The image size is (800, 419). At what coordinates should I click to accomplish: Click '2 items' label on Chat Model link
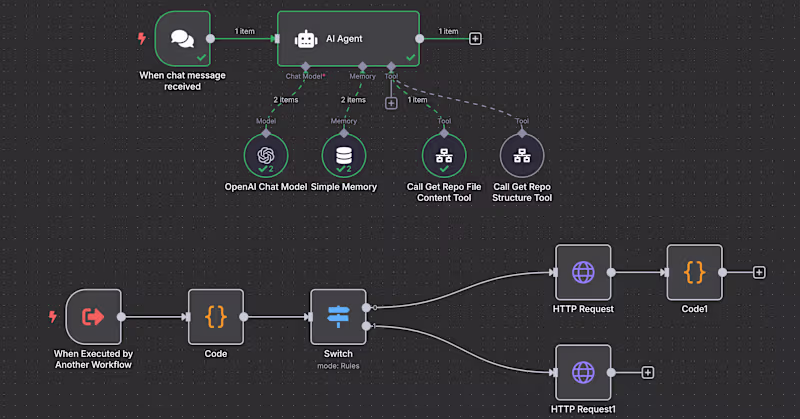point(286,100)
